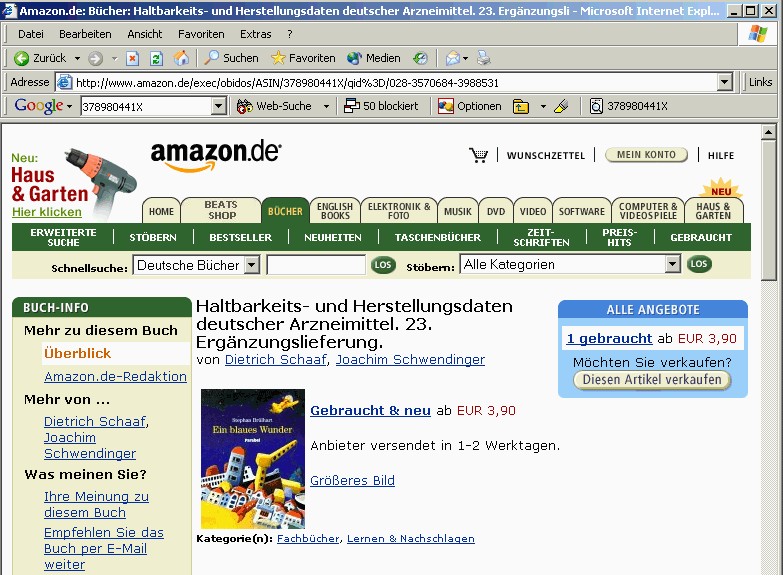Refresh the page using the green arrows icon
Screen dimensions: 783x575
point(156,58)
